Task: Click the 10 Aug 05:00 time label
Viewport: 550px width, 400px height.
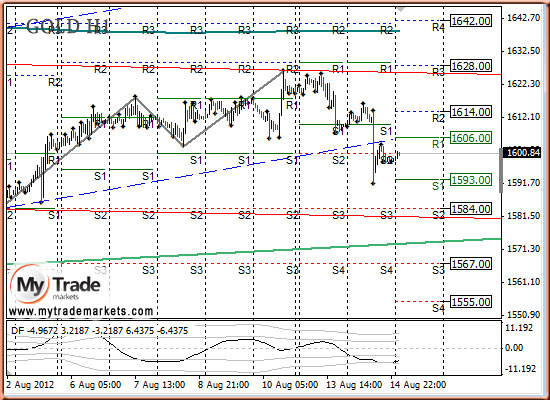Action: [290, 385]
